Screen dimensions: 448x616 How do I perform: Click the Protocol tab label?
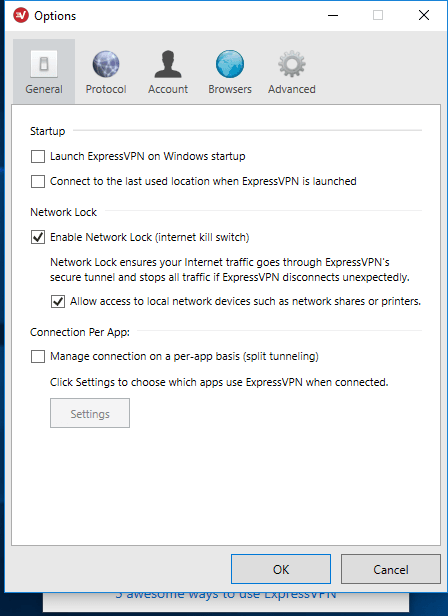click(x=106, y=89)
